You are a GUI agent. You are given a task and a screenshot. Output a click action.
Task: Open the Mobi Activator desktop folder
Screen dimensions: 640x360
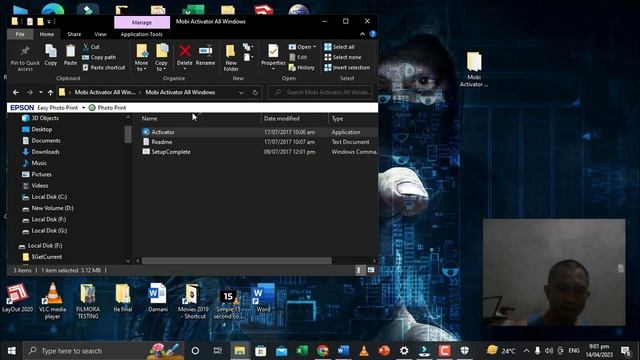tap(474, 69)
